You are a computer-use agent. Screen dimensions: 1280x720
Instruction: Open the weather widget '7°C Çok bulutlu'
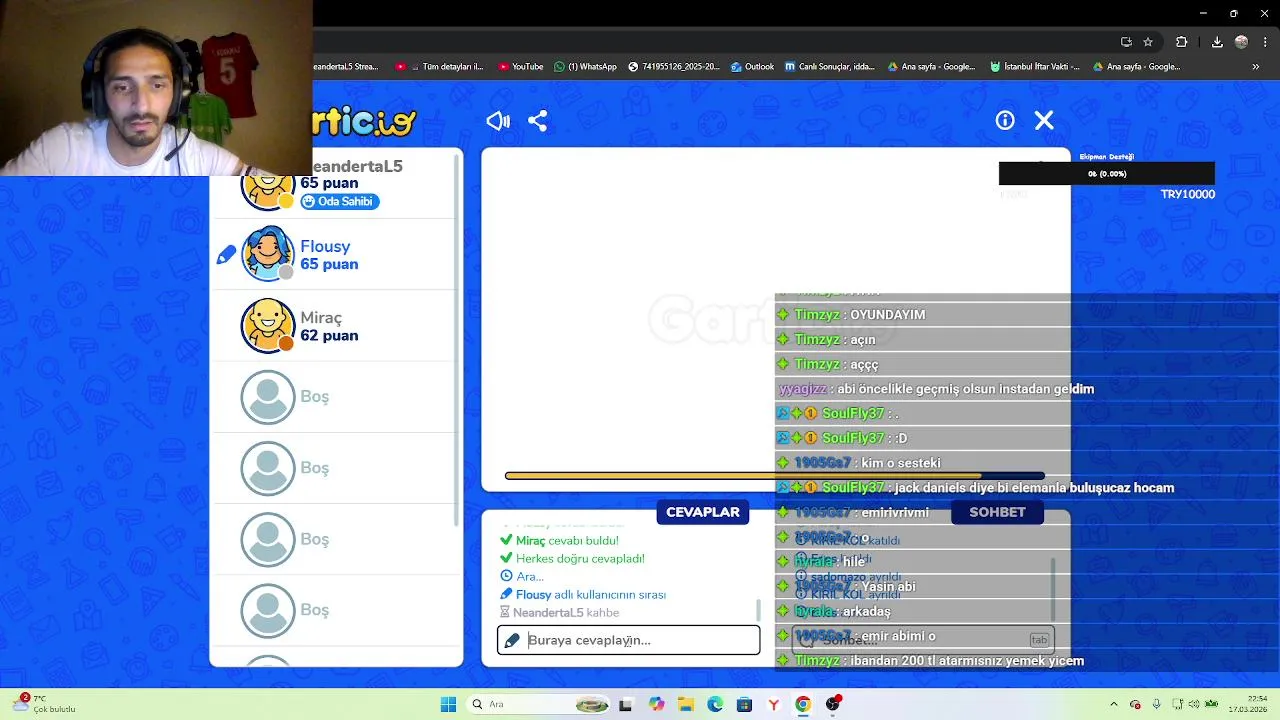pyautogui.click(x=42, y=704)
